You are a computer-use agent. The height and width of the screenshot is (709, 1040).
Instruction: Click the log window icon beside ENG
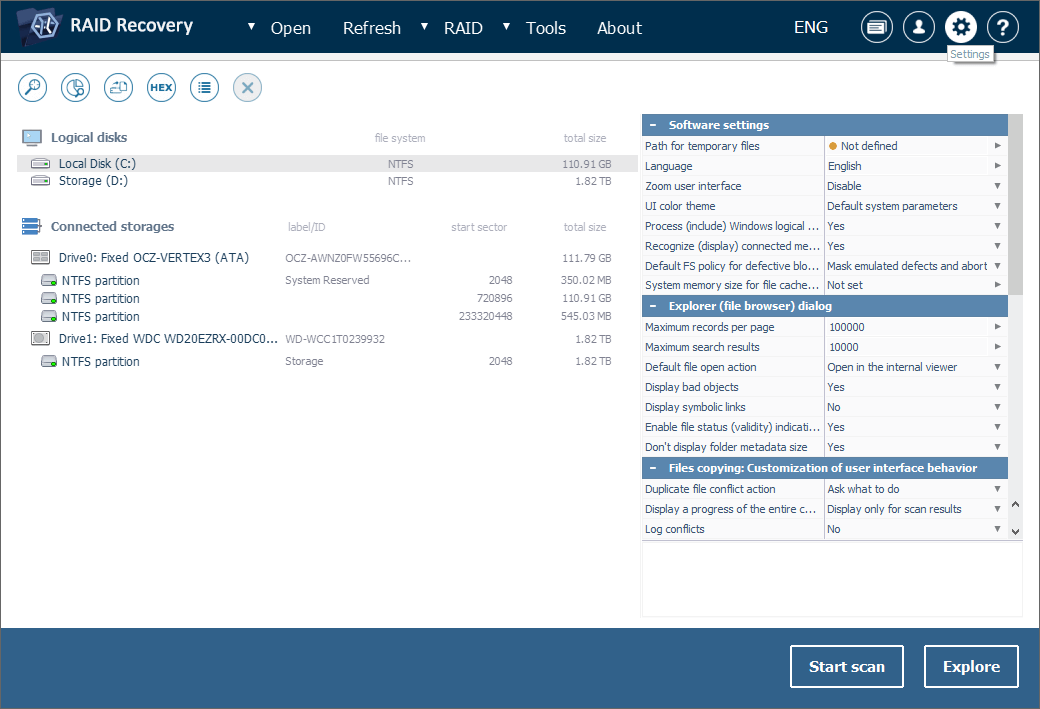coord(877,28)
